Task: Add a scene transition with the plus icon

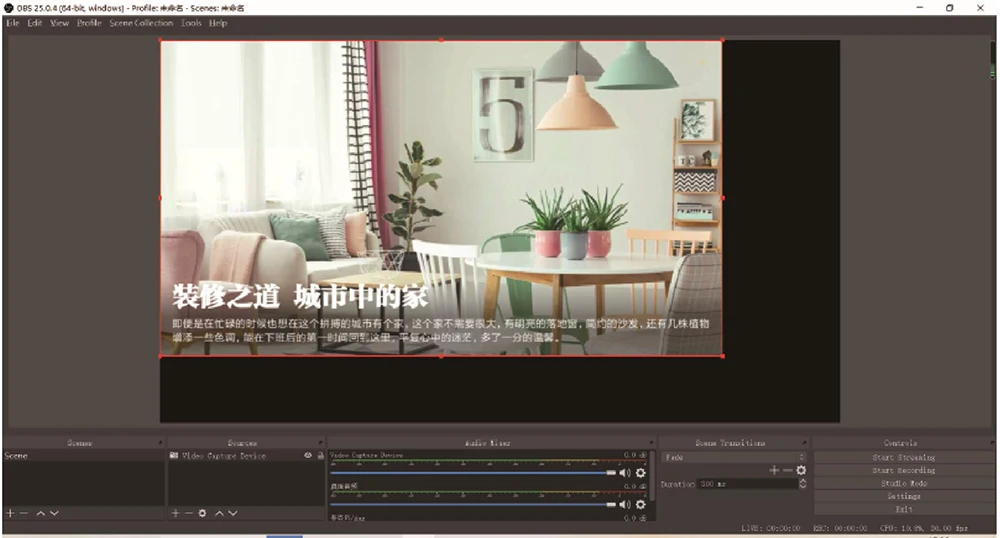Action: 773,470
